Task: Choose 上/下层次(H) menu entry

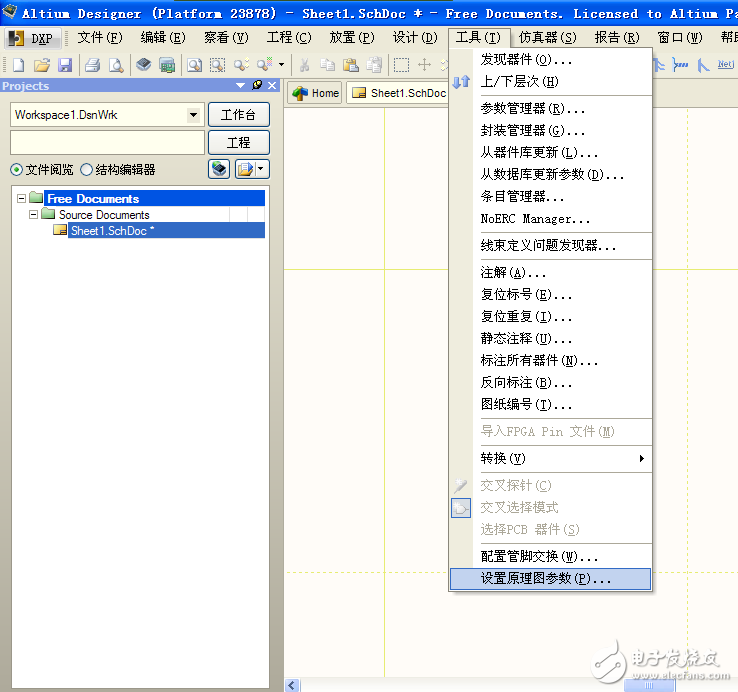Action: pyautogui.click(x=551, y=81)
